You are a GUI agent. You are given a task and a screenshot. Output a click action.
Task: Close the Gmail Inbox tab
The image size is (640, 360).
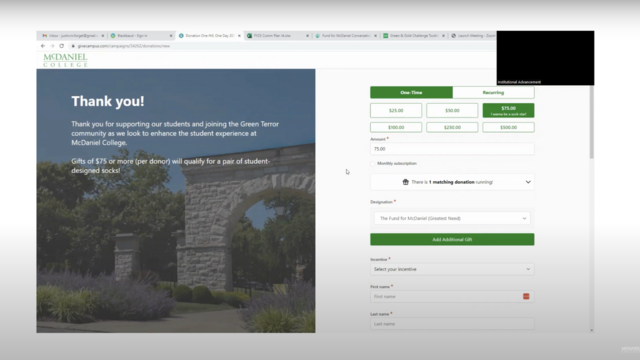coord(103,36)
